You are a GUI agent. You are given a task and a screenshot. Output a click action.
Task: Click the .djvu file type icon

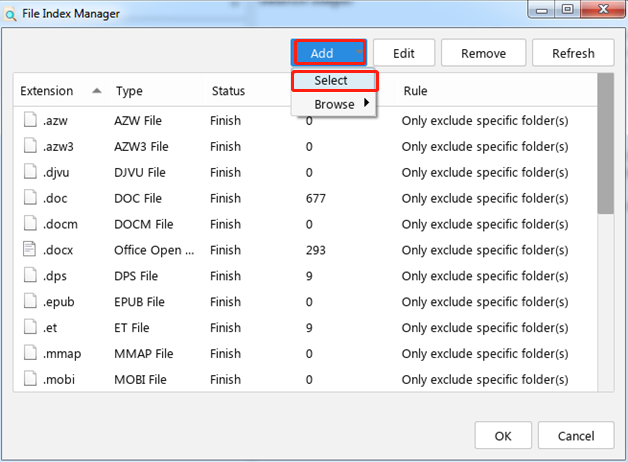tap(30, 172)
